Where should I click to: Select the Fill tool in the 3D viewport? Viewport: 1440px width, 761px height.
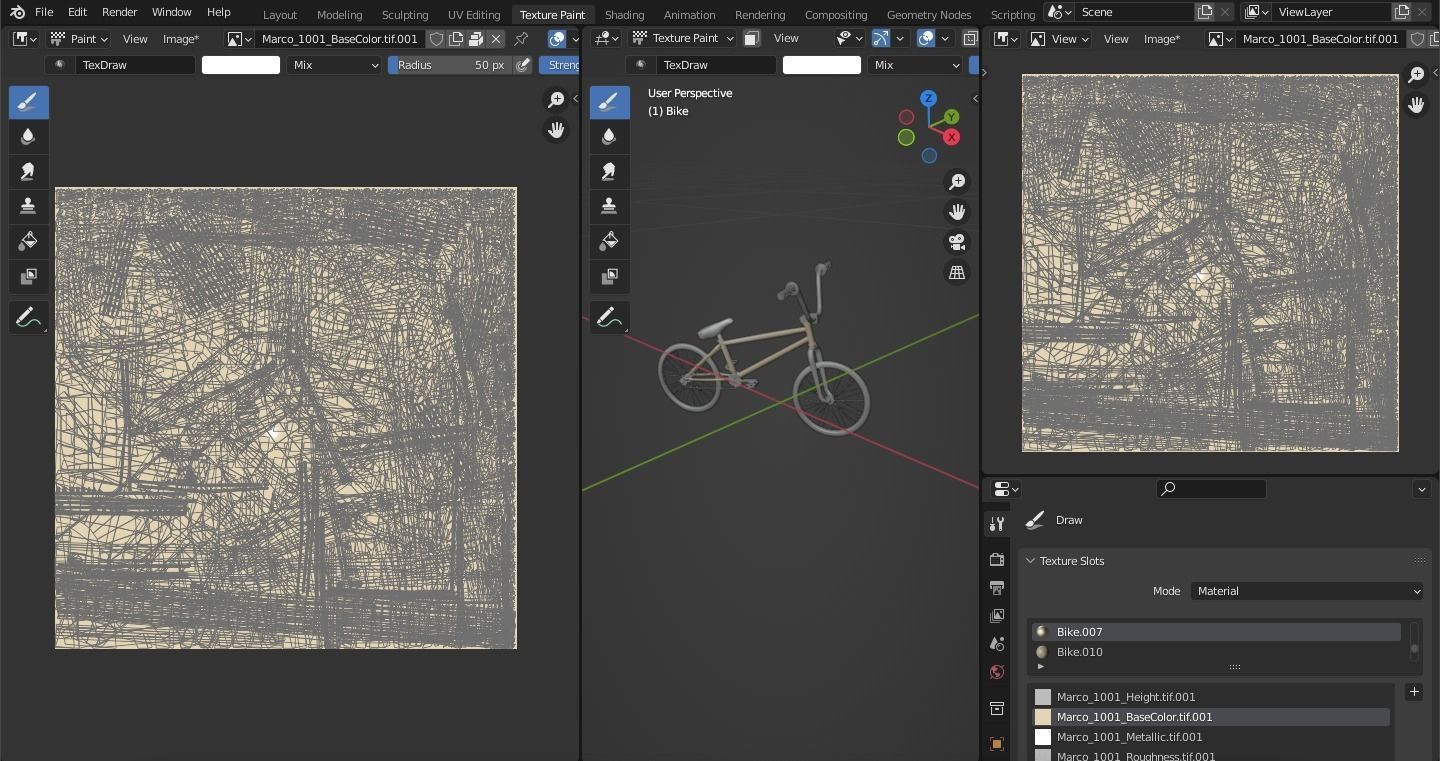tap(609, 241)
